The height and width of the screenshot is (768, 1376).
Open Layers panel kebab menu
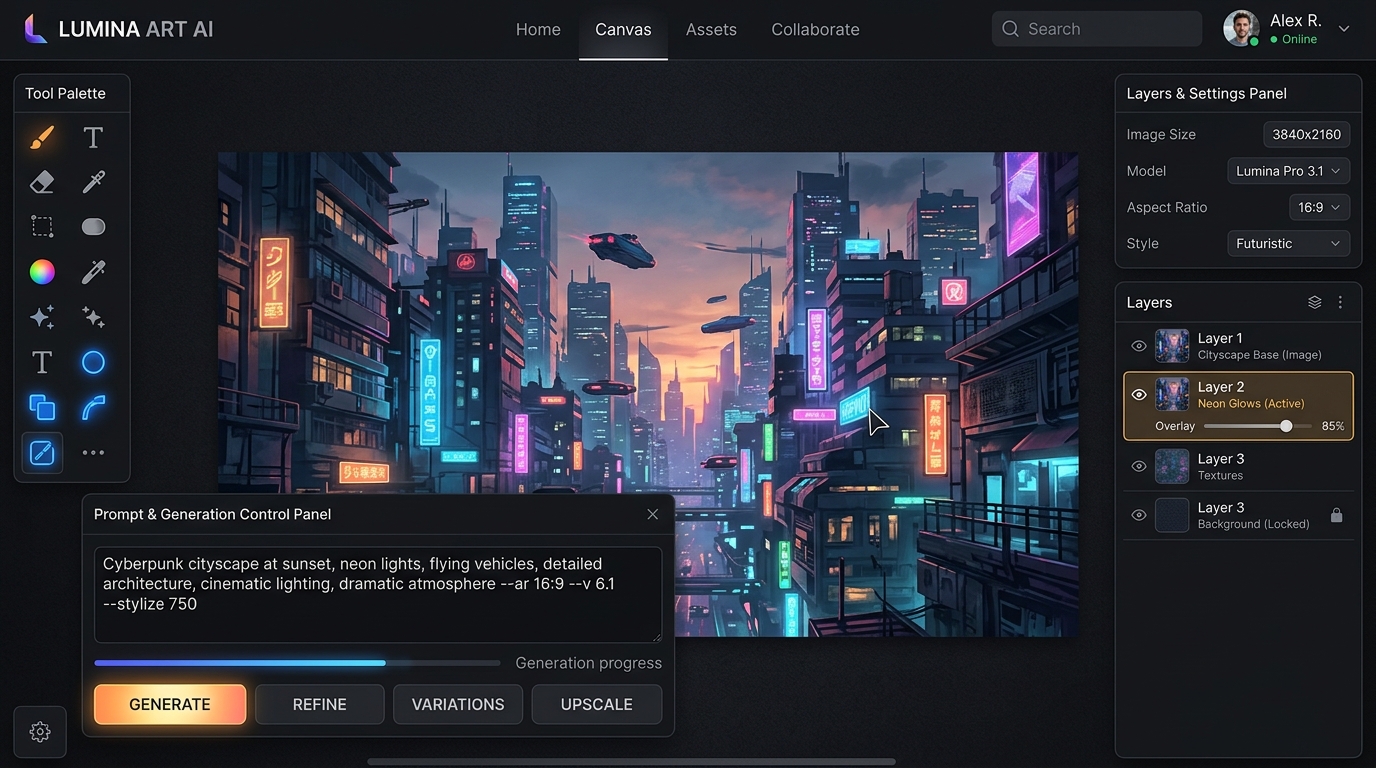1341,302
